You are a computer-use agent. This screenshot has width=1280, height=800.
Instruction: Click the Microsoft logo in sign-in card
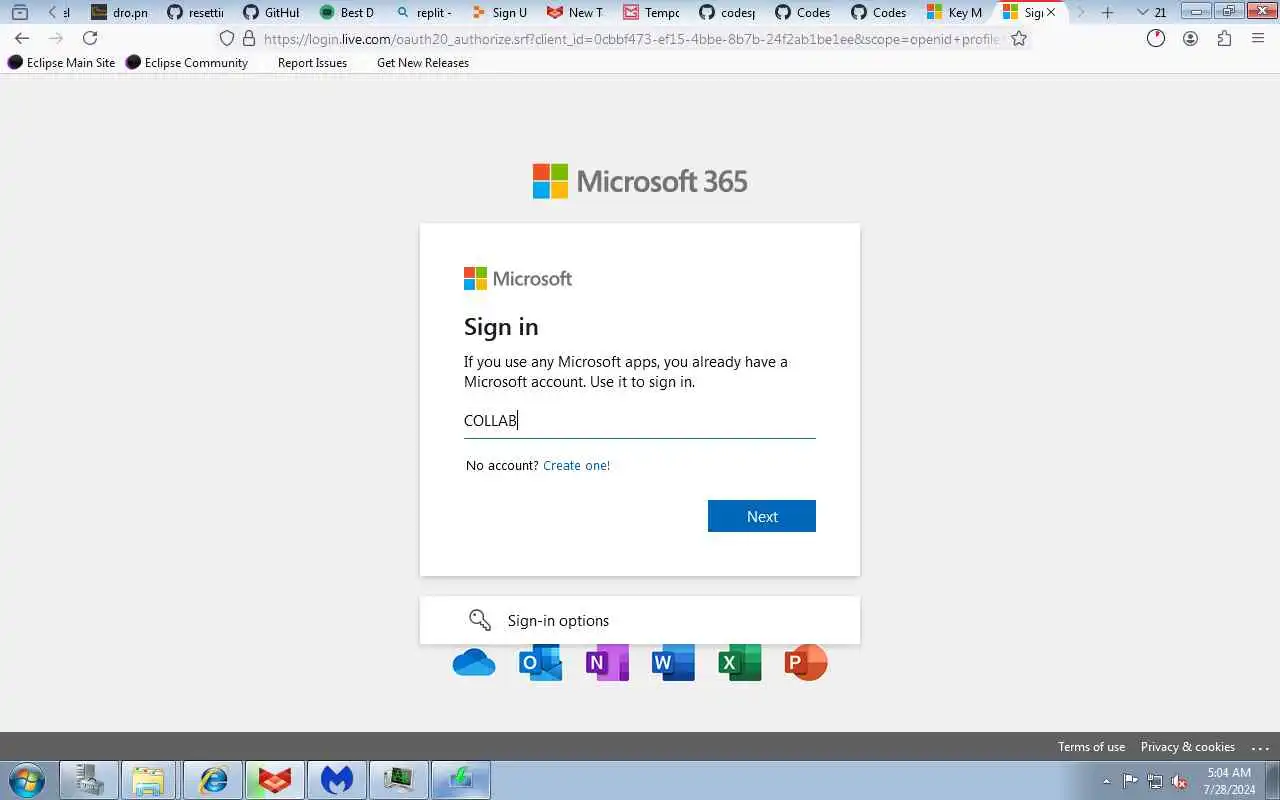tap(518, 279)
